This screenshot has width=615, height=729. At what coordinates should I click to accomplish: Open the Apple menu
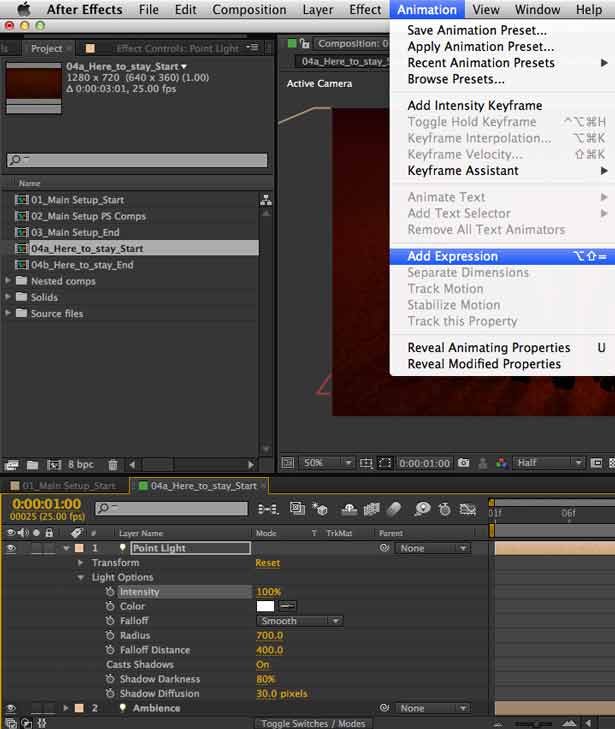tap(24, 9)
